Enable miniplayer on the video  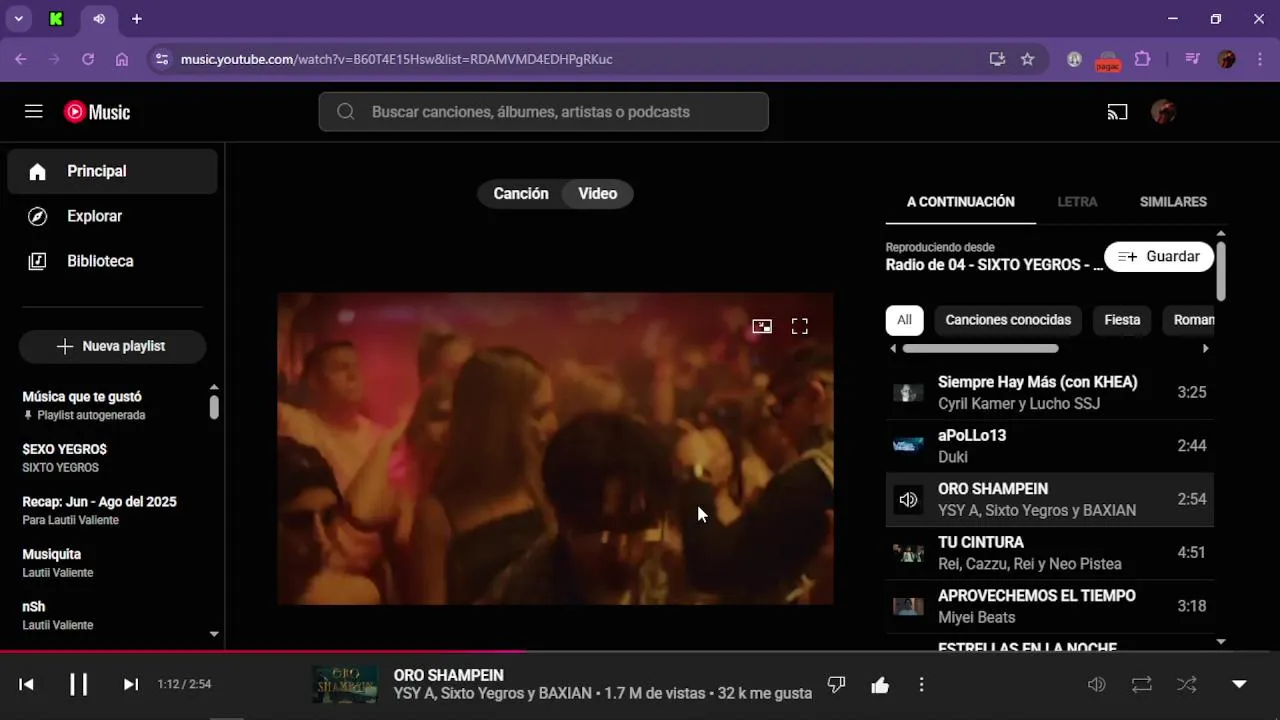point(762,326)
